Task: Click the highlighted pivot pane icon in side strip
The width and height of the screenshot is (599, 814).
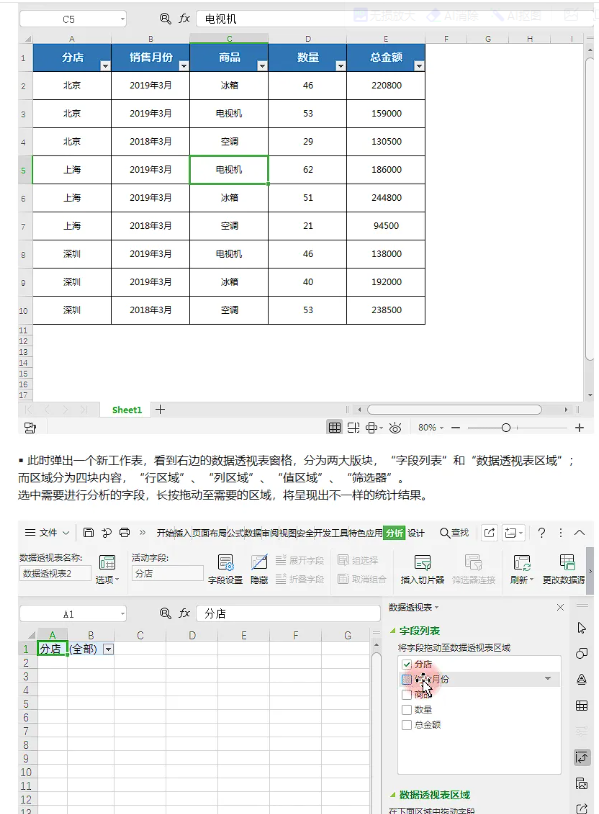Action: (x=582, y=757)
